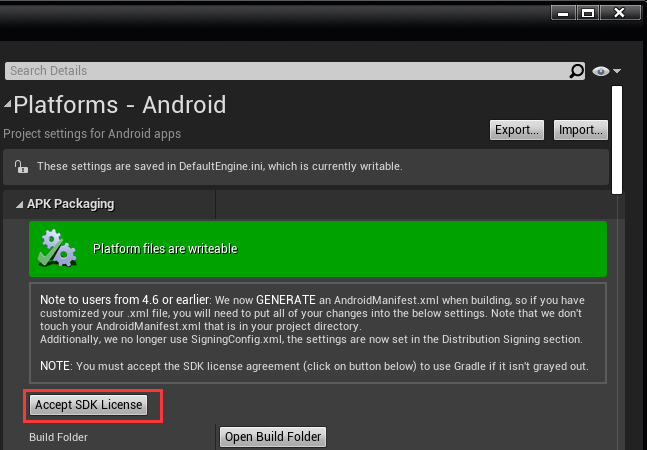Click the DefaultEngine.ini writable notice text
The width and height of the screenshot is (647, 450).
(x=220, y=166)
